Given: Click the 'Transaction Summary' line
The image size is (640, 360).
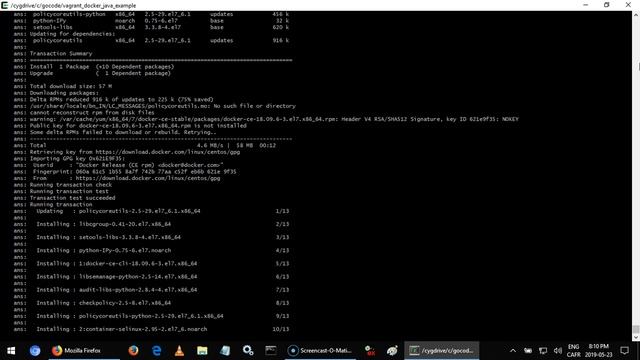Looking at the screenshot, I should click(x=61, y=53).
